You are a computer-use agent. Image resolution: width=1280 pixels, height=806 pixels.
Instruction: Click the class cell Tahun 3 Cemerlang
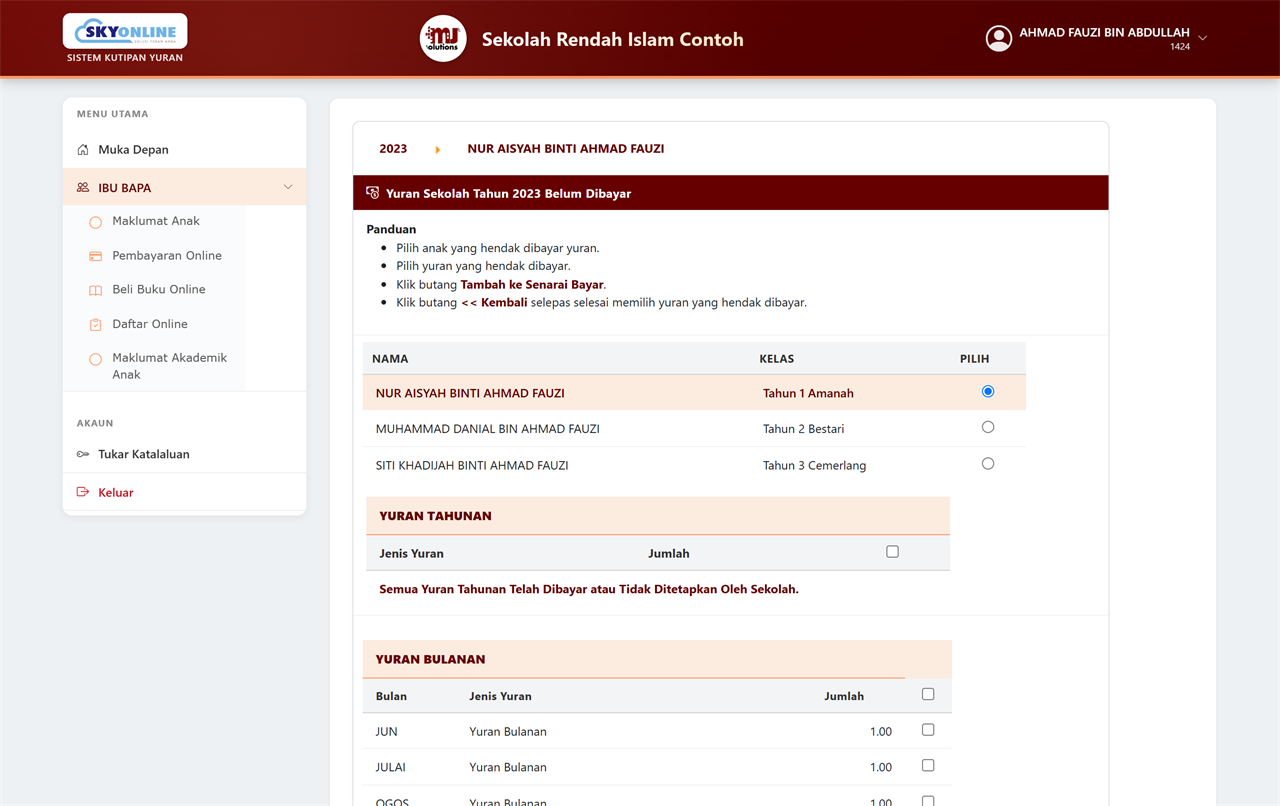(814, 465)
